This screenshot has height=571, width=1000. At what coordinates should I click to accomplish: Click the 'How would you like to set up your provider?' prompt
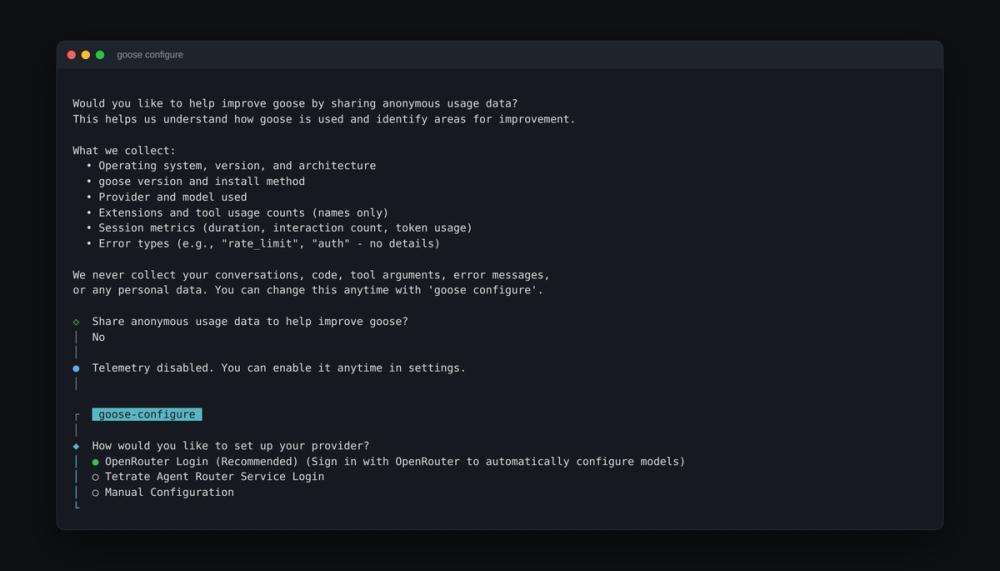230,446
